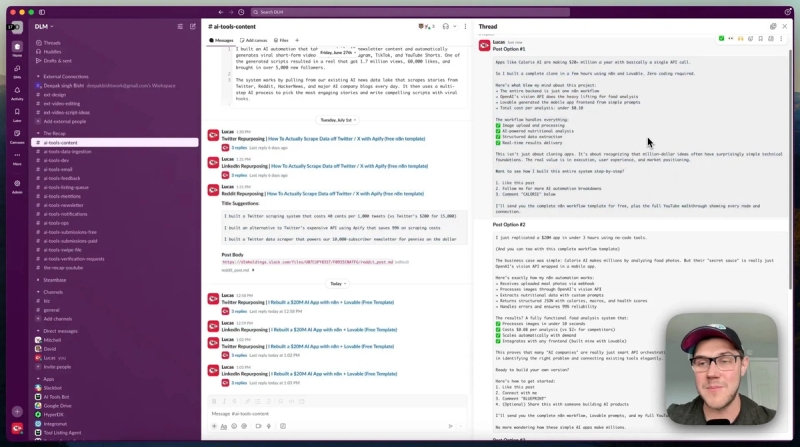Open the More menu in the rail
The image size is (800, 447).
pos(17,157)
